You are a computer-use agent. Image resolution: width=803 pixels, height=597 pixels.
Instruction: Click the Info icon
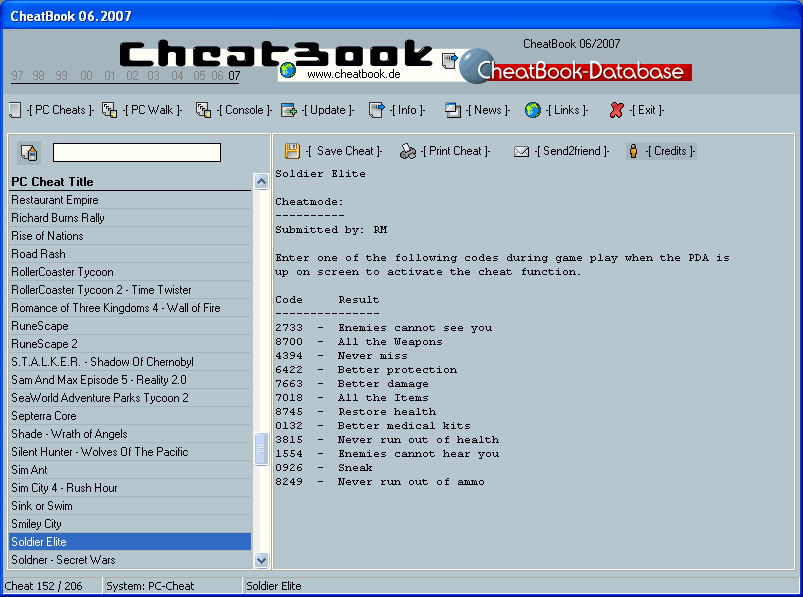click(376, 110)
